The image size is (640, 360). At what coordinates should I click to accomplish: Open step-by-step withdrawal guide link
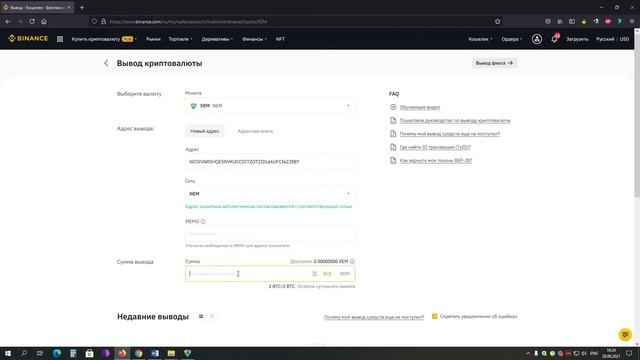[455, 120]
